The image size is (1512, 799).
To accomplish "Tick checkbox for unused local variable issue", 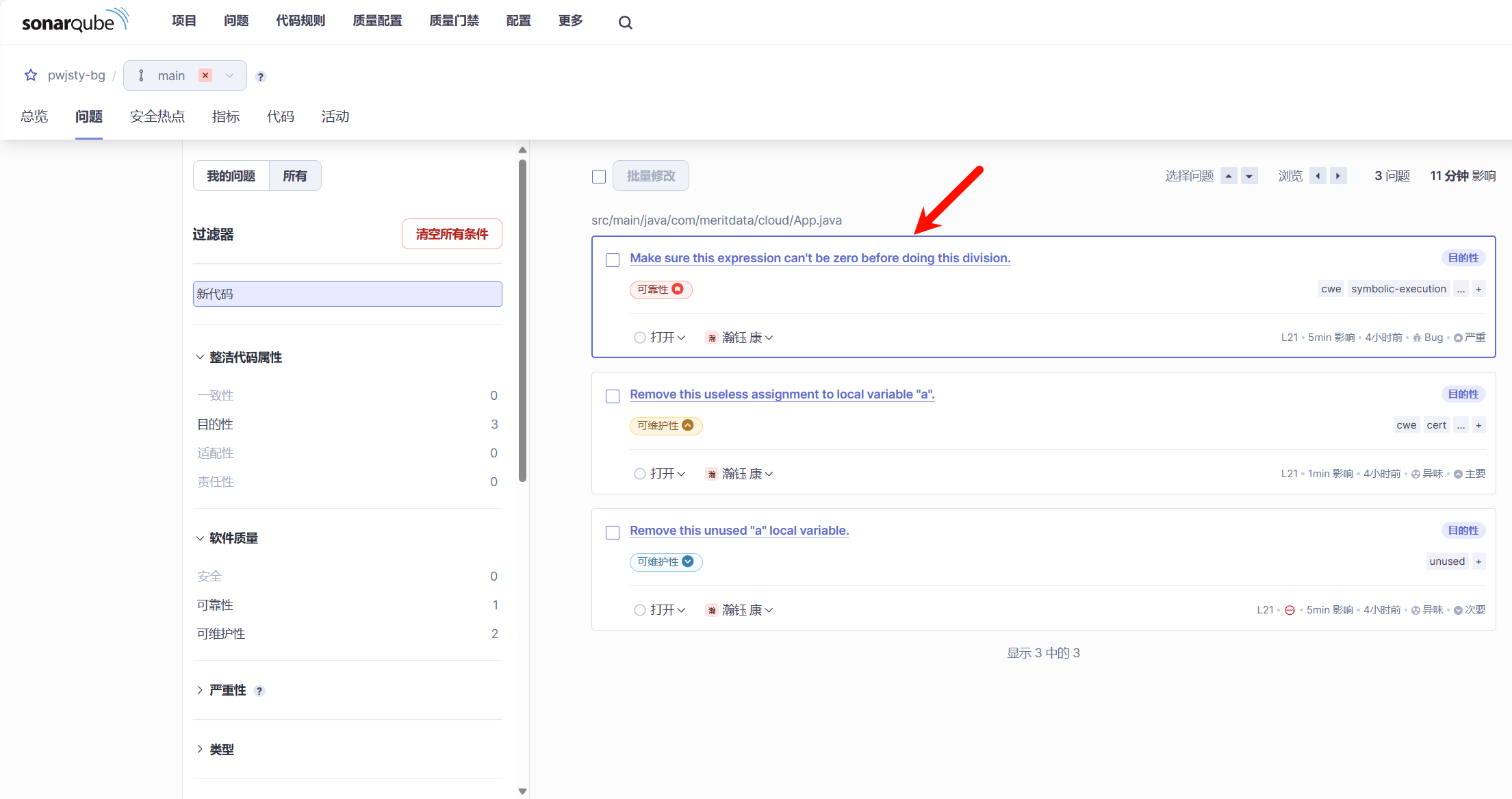I will tap(613, 532).
